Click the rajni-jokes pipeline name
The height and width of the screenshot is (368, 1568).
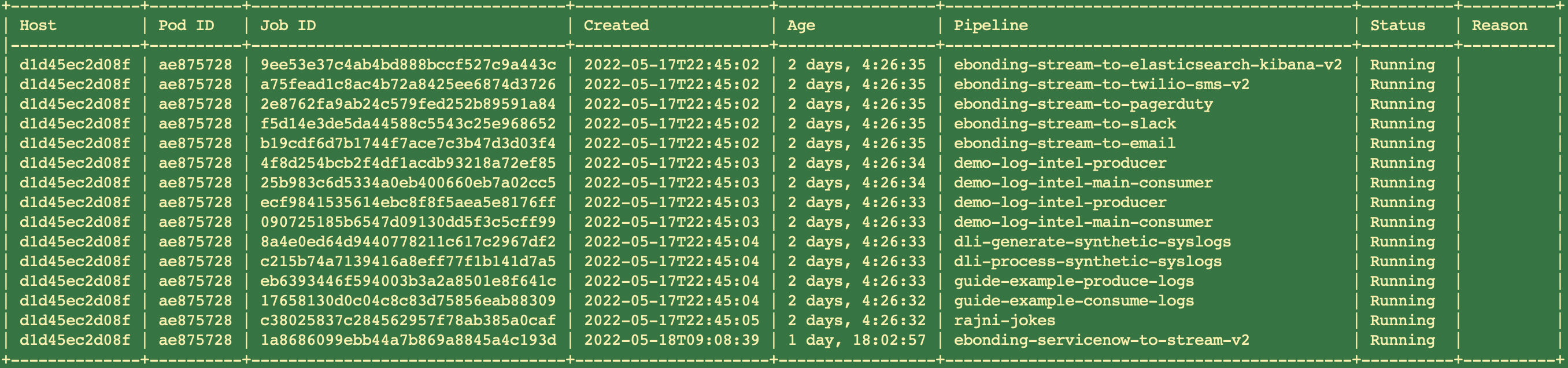click(x=1004, y=321)
